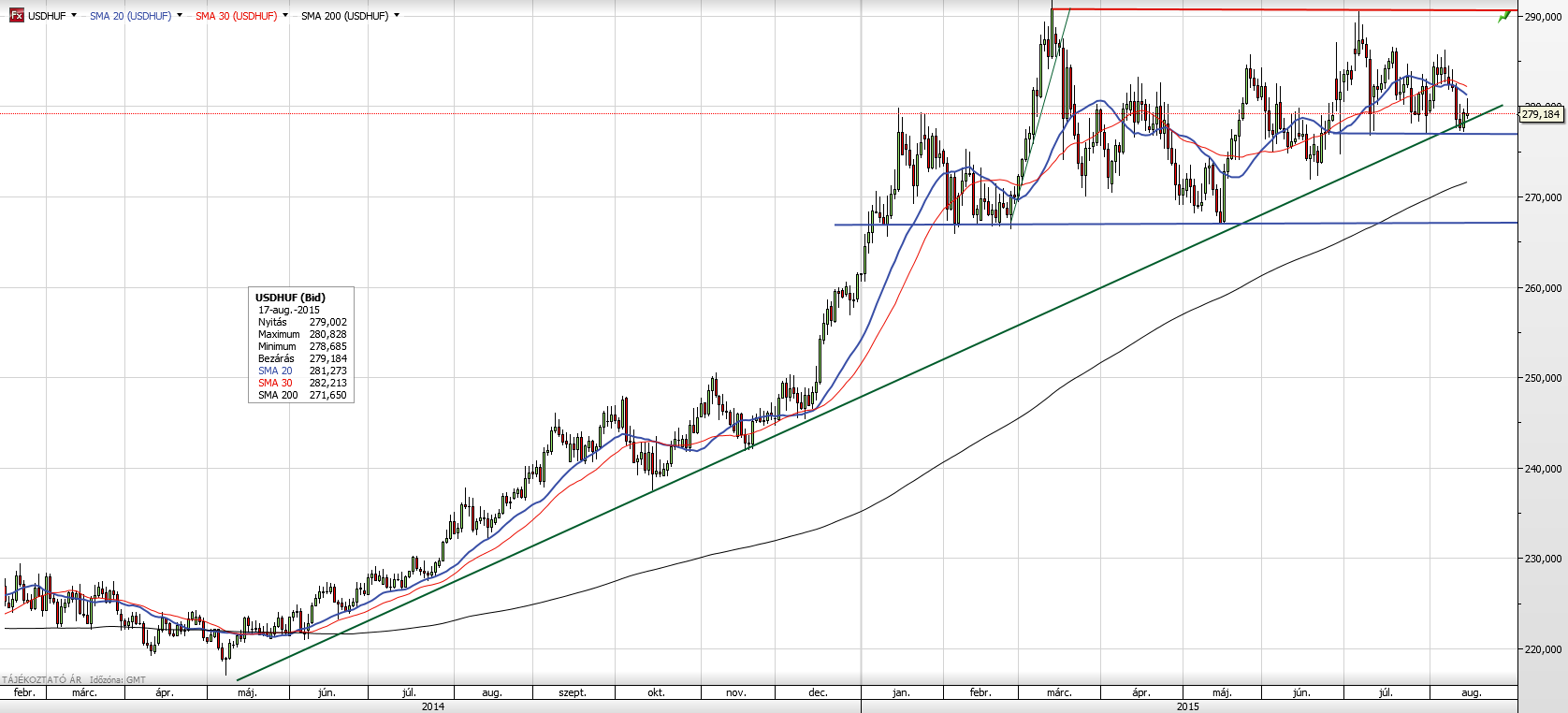Click the USDHUF (Bid) info box title
Screen dimensions: 1568x713
pos(290,298)
